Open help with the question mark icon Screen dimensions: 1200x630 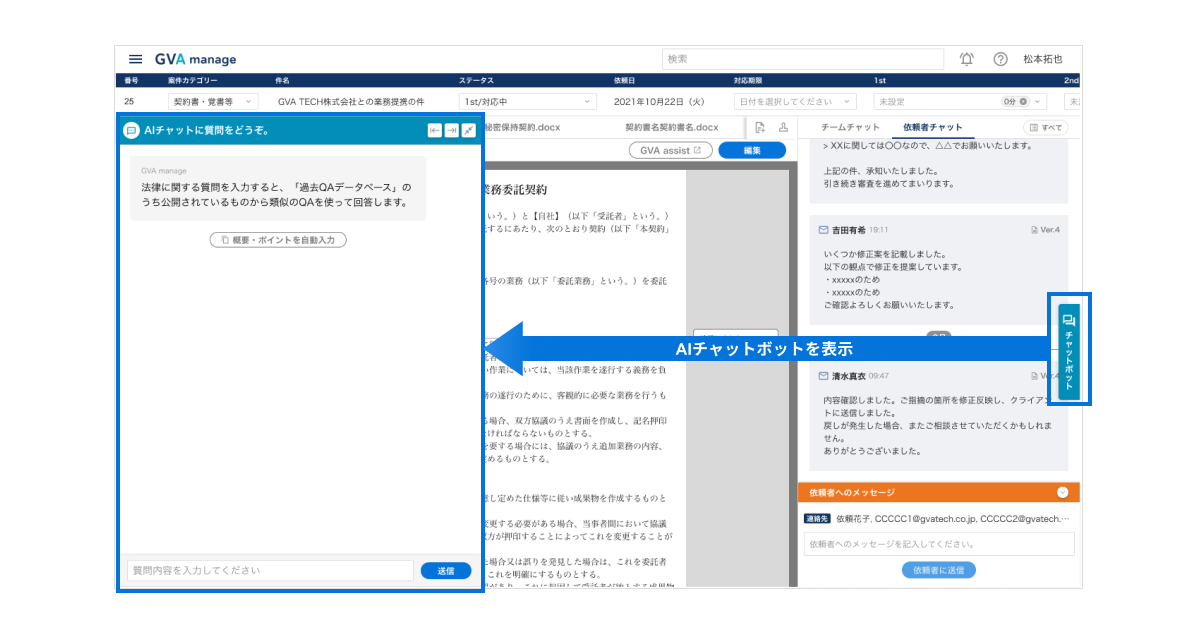click(x=1000, y=59)
